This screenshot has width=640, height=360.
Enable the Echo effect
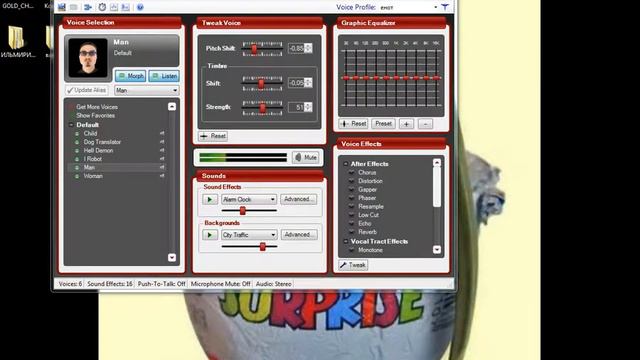click(351, 224)
